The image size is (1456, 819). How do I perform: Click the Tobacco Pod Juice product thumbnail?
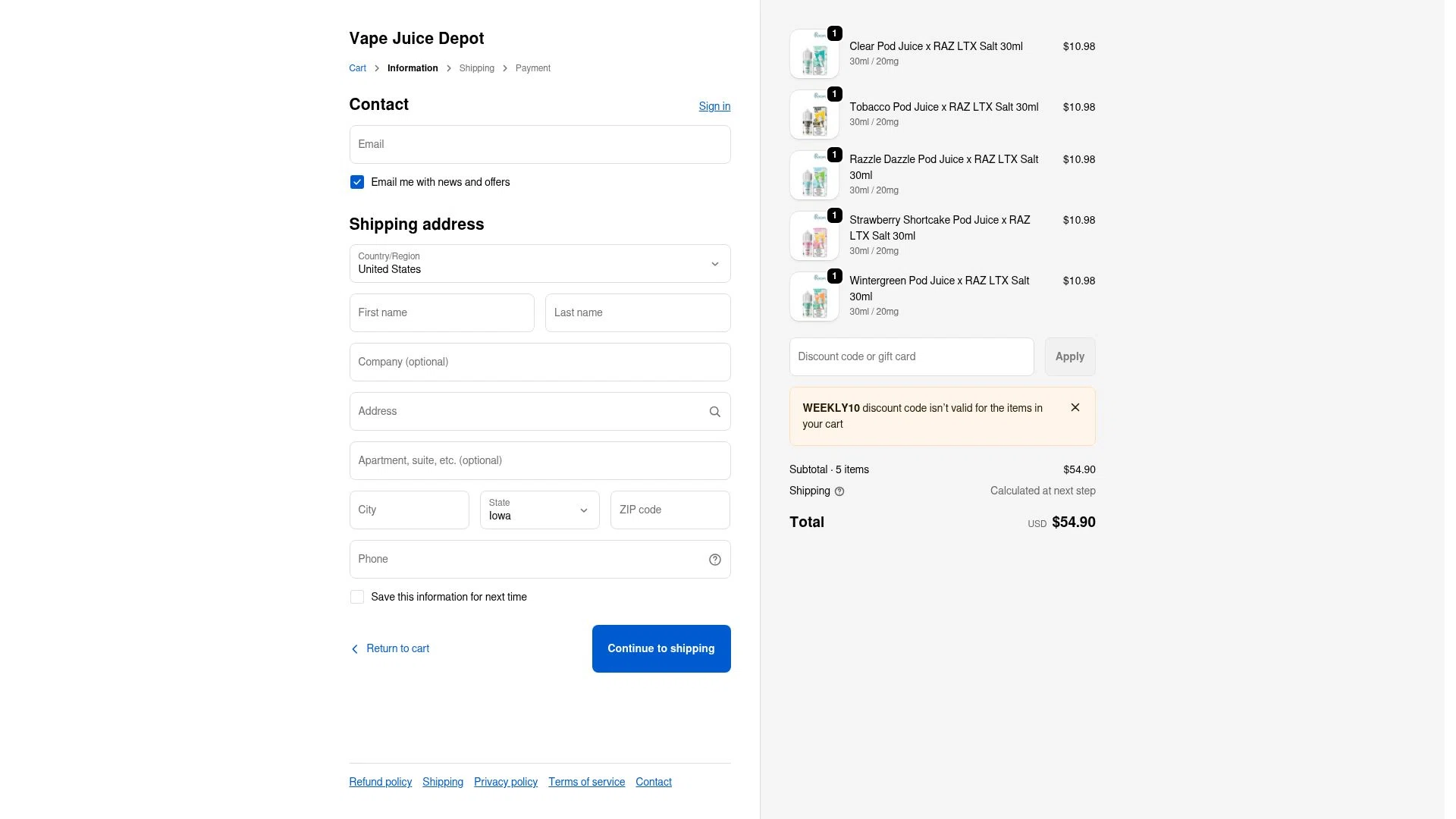pos(814,115)
